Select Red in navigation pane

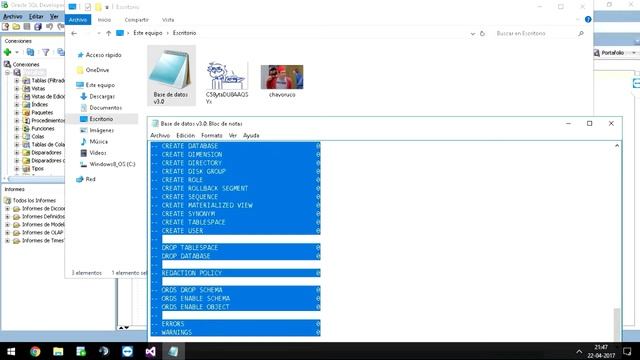coord(90,179)
